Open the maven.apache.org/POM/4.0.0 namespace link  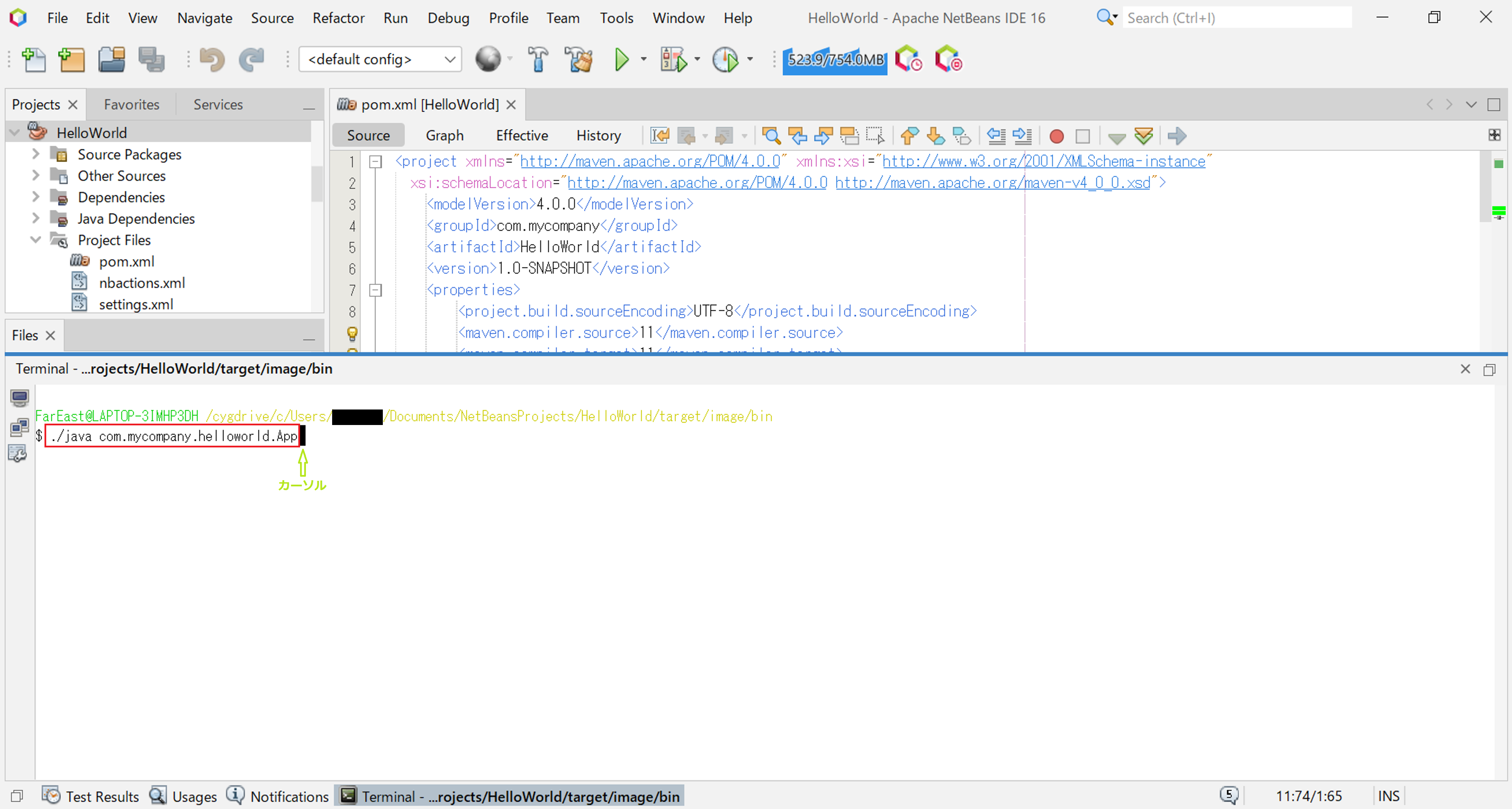point(650,161)
